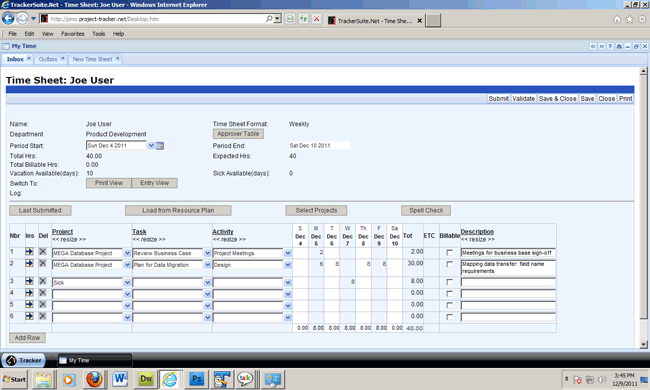The width and height of the screenshot is (650, 390).
Task: Toggle Billable checkbox for row 6
Action: [x=449, y=317]
